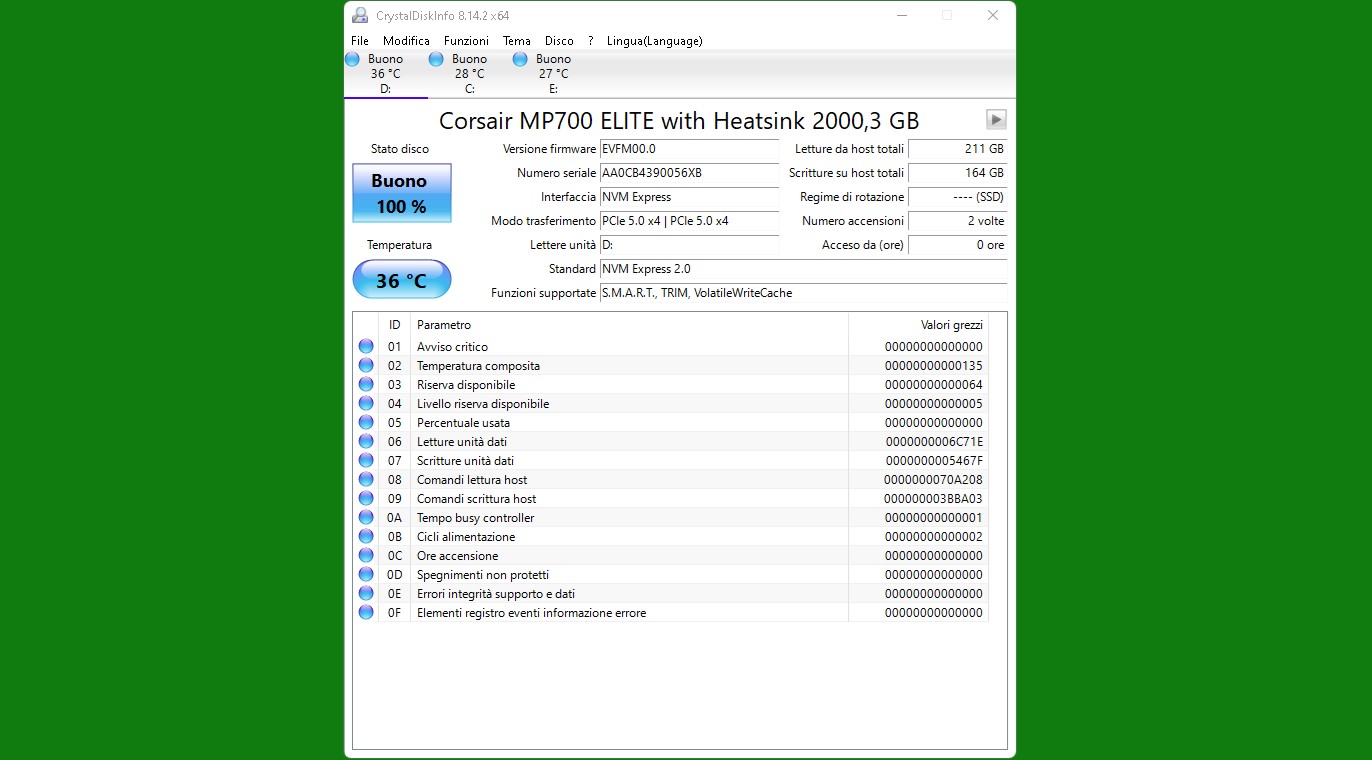Click the status orb for Temperatura composita
The height and width of the screenshot is (760, 1372).
point(366,366)
